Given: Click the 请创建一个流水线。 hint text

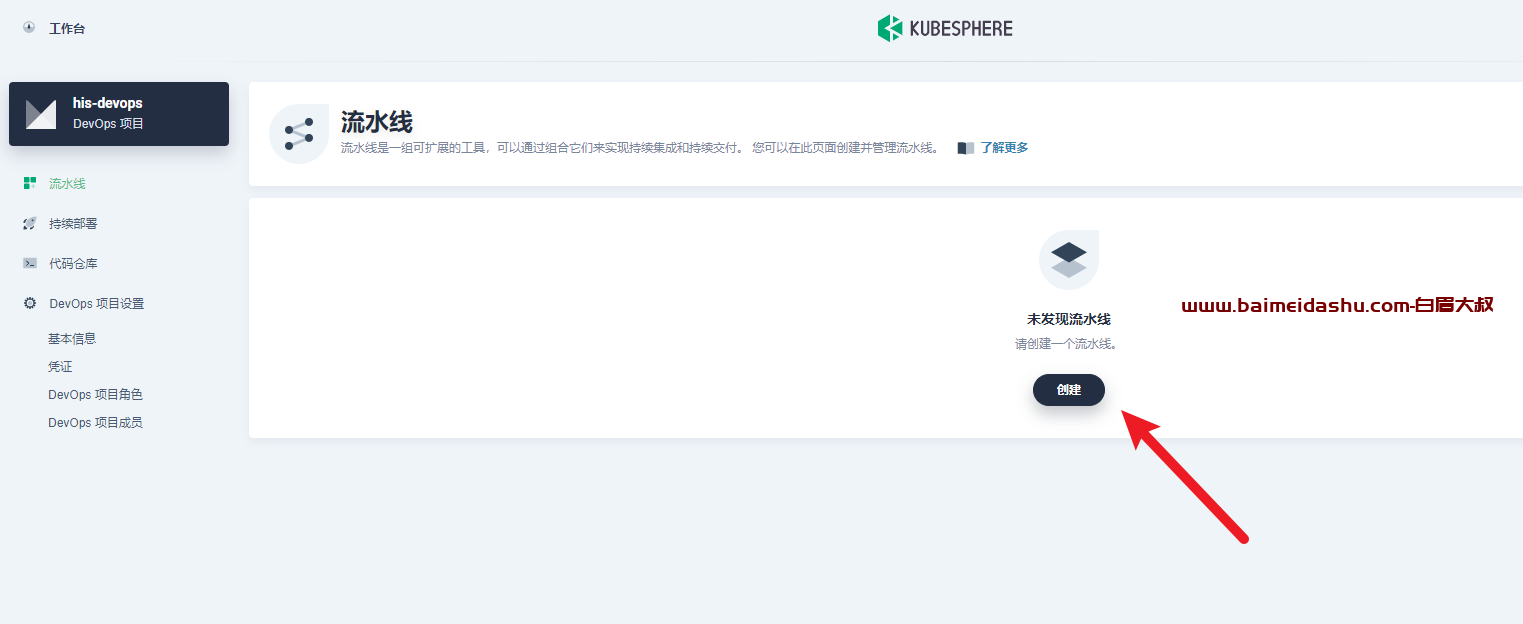Looking at the screenshot, I should point(1066,344).
